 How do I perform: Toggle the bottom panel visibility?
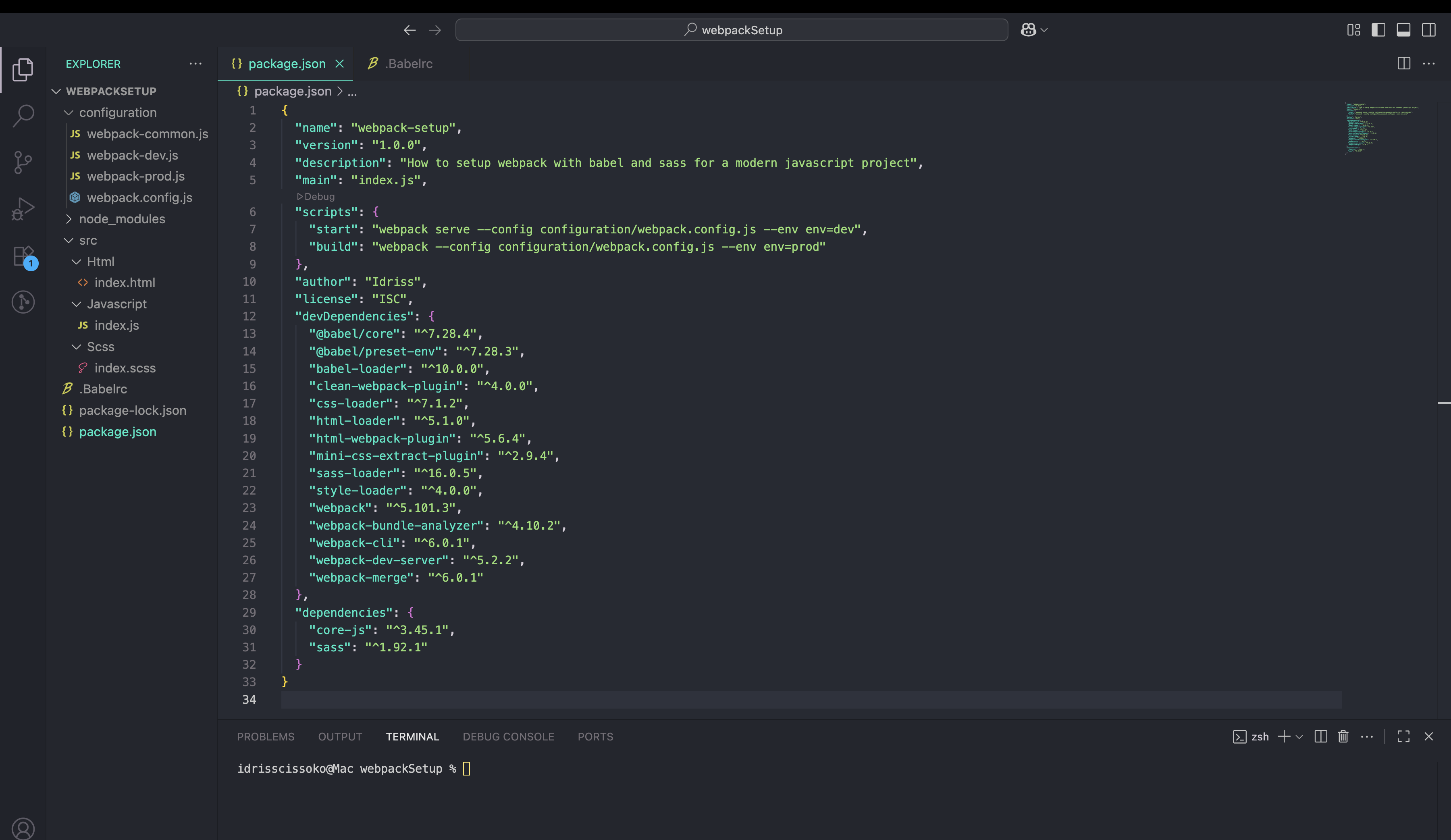[1404, 29]
